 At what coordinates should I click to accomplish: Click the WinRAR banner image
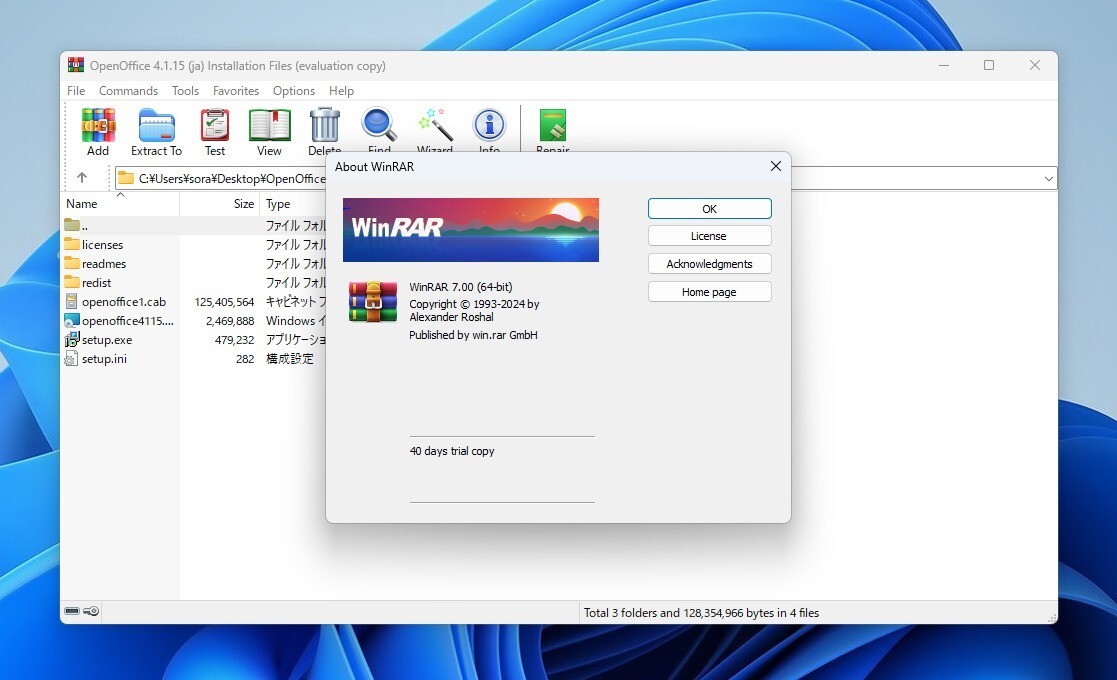click(x=470, y=229)
